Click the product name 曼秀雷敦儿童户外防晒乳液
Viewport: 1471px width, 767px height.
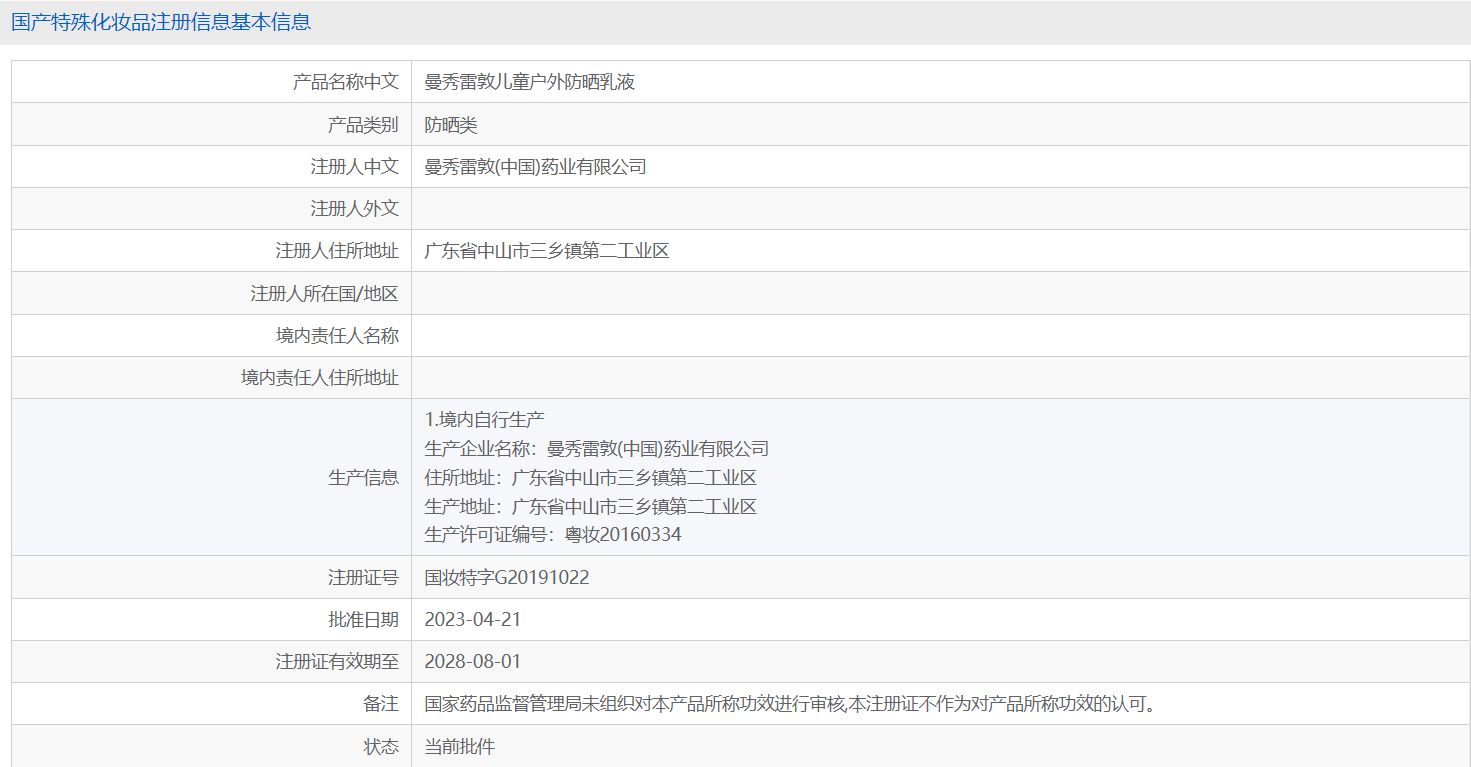click(530, 82)
